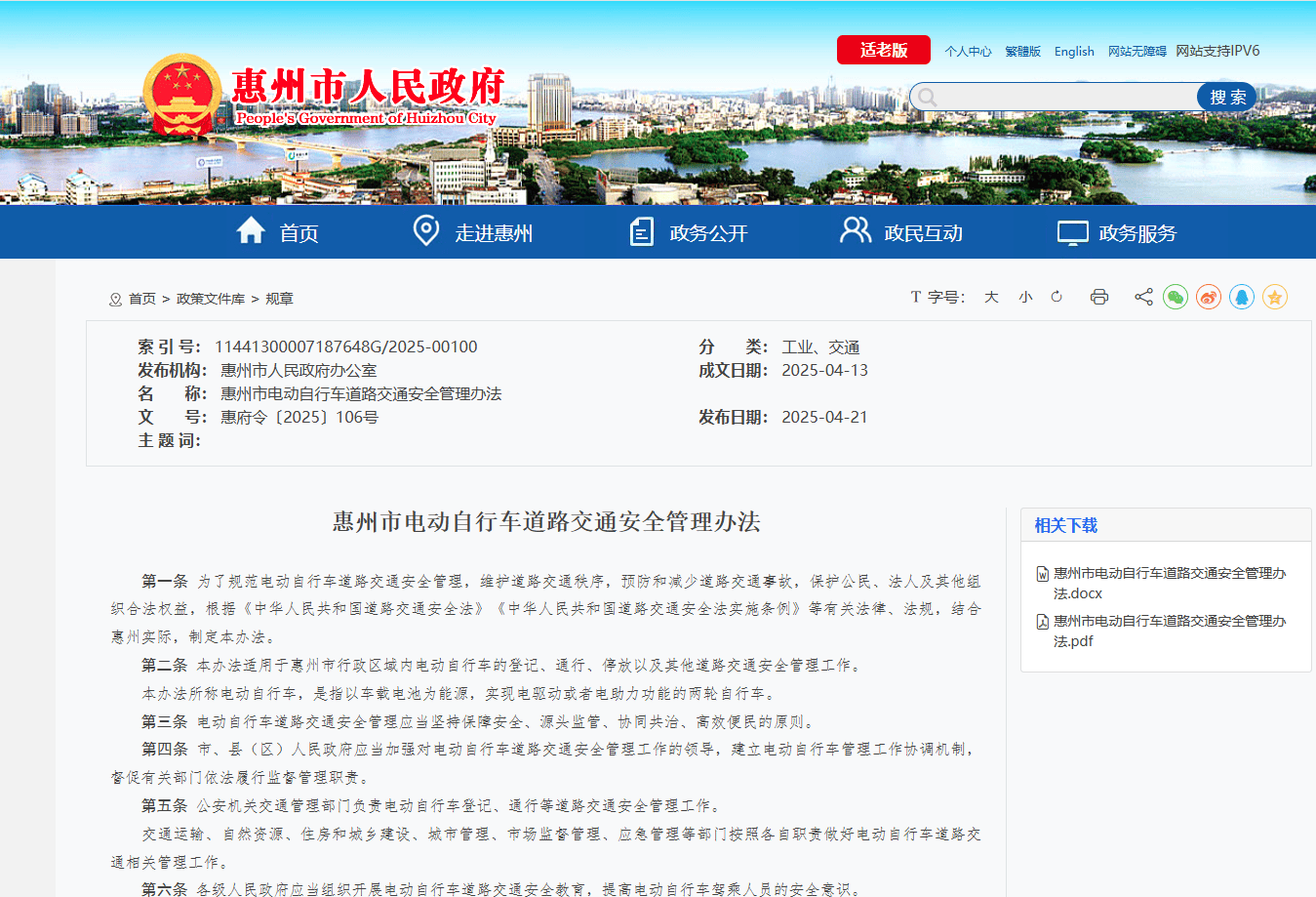Switch the site language to English
Screen dimensions: 1316x897
tap(1074, 51)
